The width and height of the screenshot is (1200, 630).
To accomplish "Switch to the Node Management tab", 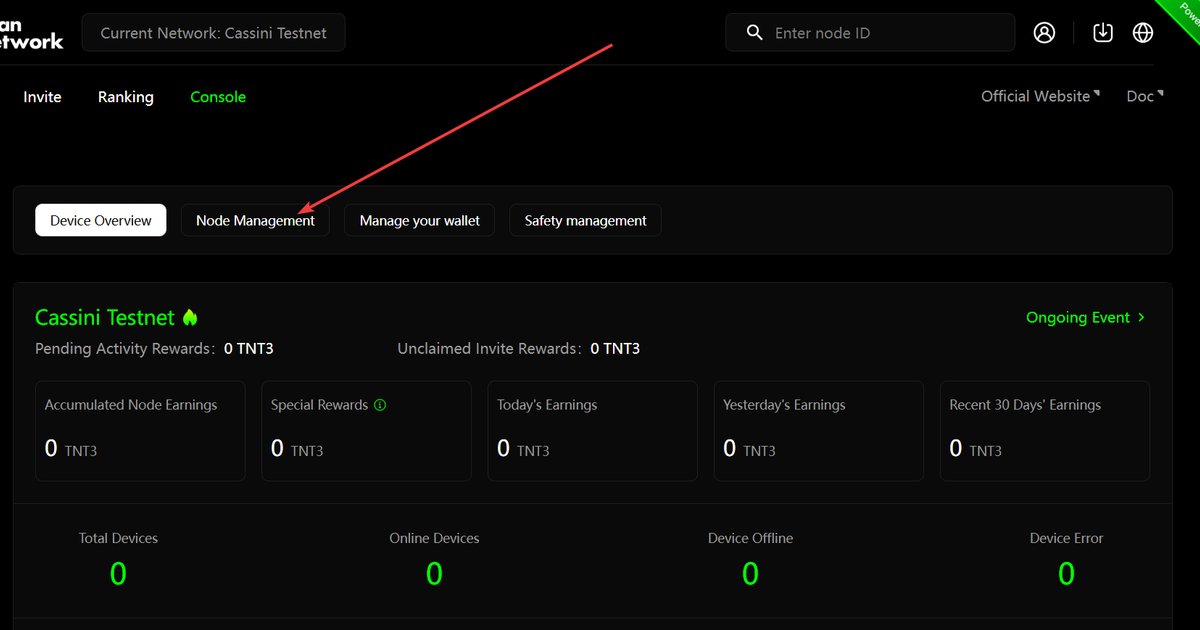I will point(255,220).
